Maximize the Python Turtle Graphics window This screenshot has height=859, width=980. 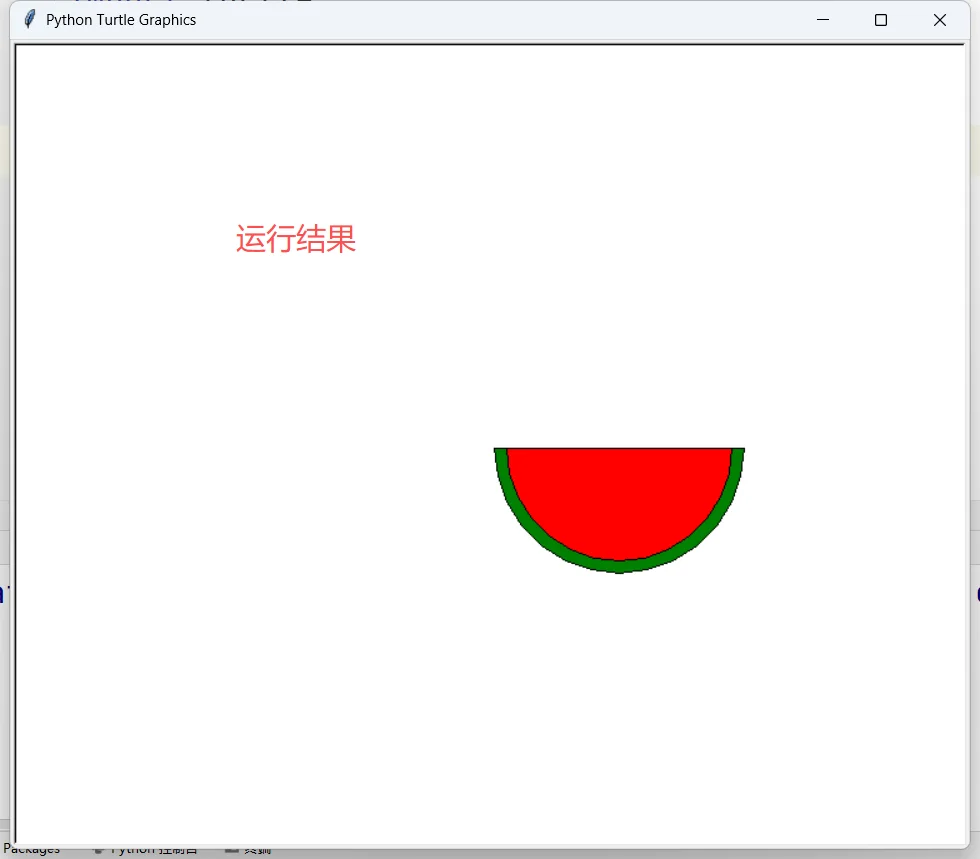[881, 20]
